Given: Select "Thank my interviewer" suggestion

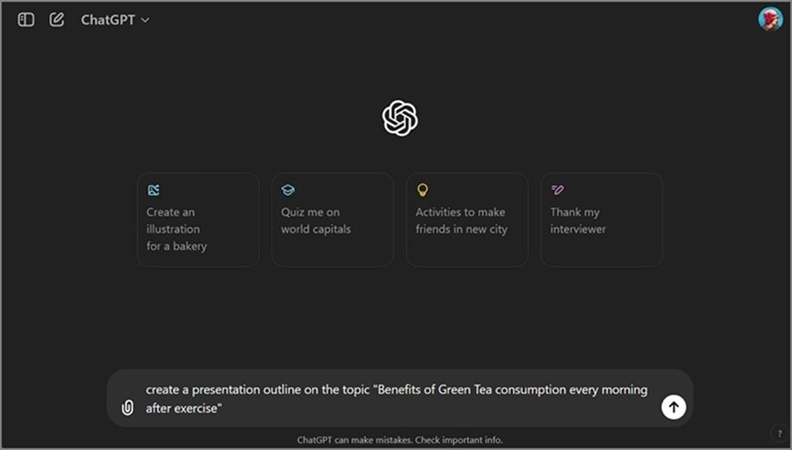Looking at the screenshot, I should point(601,221).
